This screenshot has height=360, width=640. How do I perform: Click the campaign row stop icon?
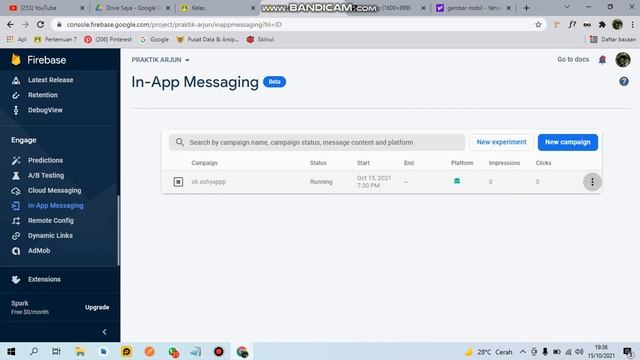pyautogui.click(x=178, y=182)
